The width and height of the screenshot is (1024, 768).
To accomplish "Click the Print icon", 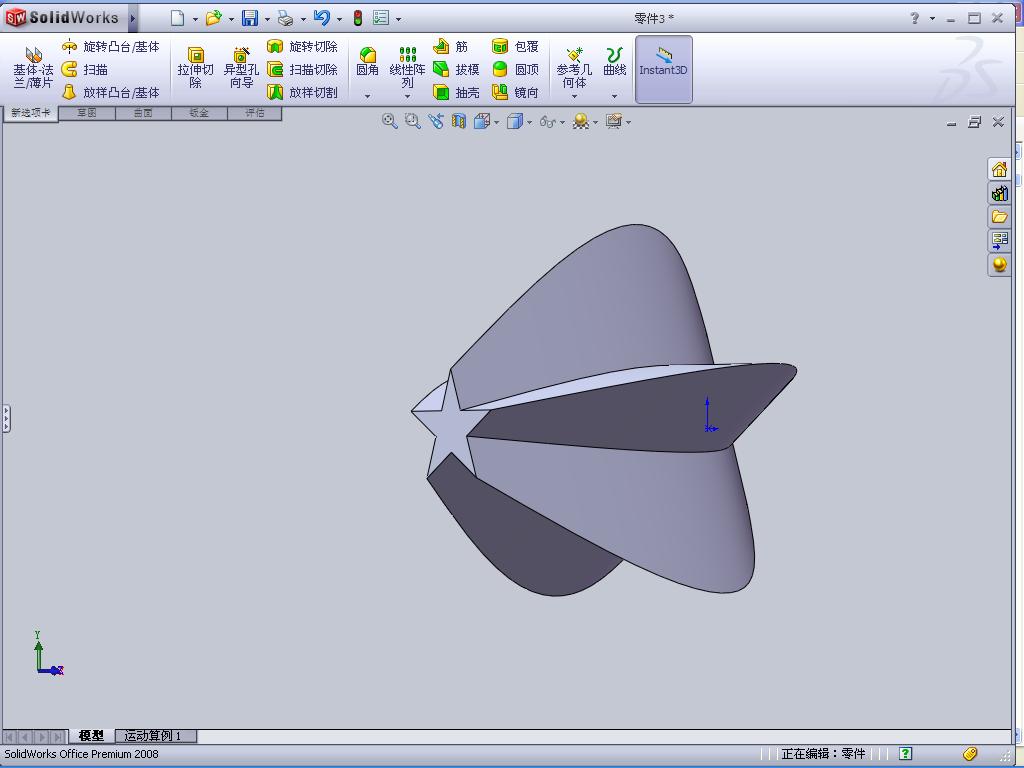I will (x=285, y=18).
